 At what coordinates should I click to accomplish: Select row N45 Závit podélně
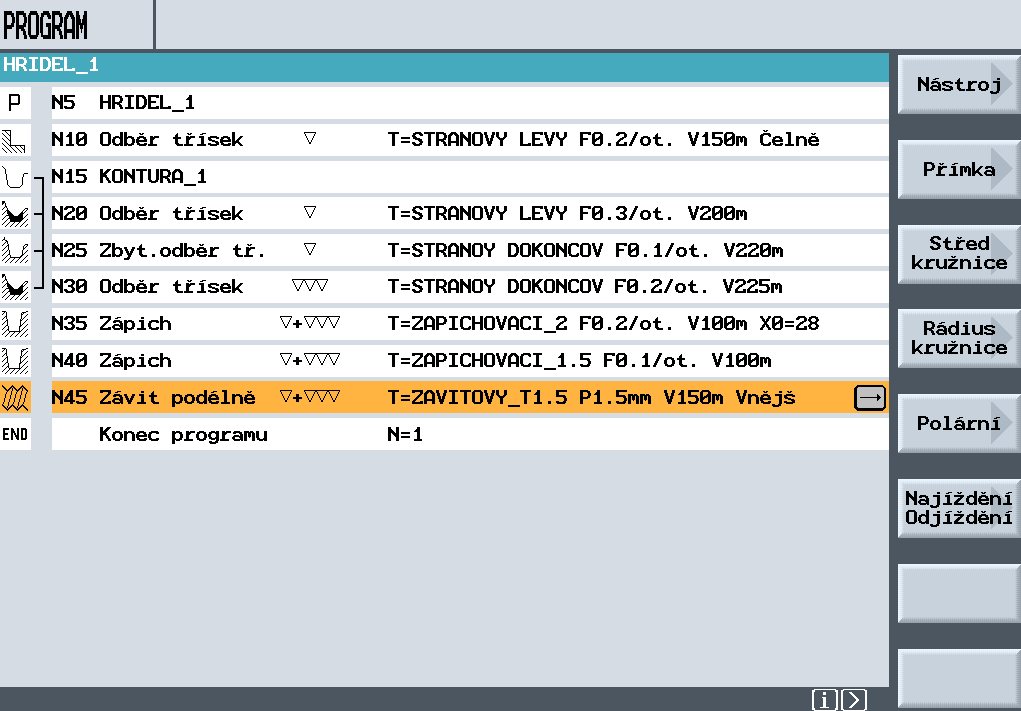tap(469, 397)
